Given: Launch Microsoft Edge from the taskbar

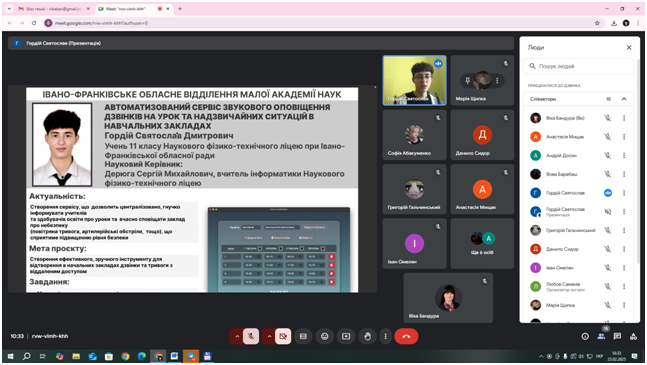Looking at the screenshot, I should coord(142,356).
